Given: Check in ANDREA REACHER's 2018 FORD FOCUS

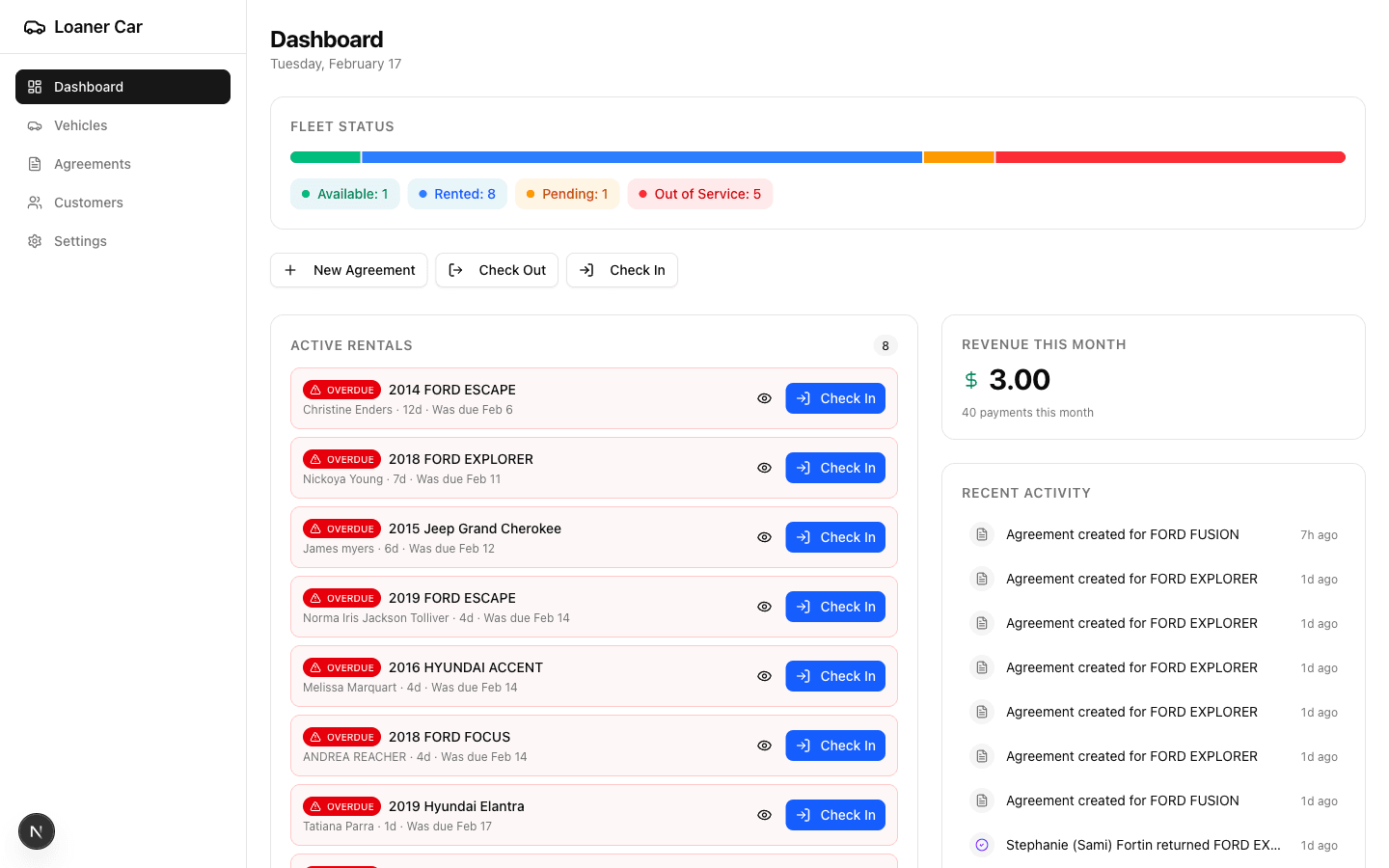Looking at the screenshot, I should point(835,746).
